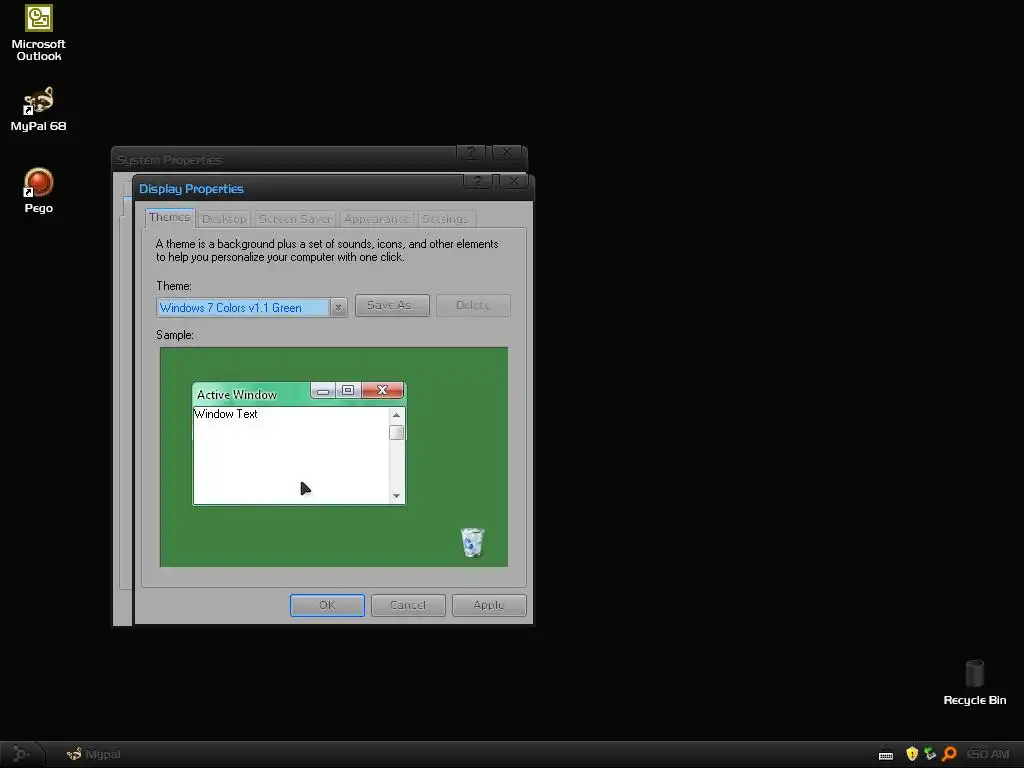Open the Themes tab
1024x768 pixels.
[169, 217]
